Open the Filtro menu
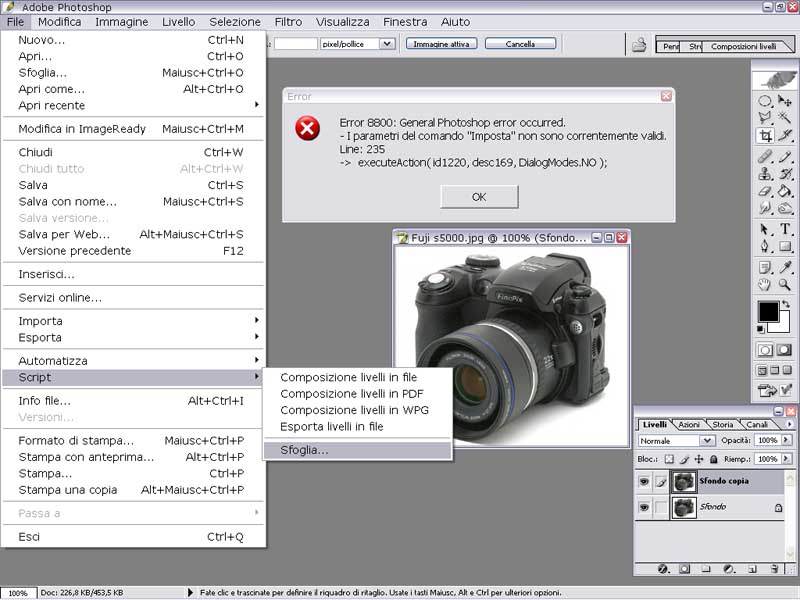800x600 pixels. pos(288,22)
